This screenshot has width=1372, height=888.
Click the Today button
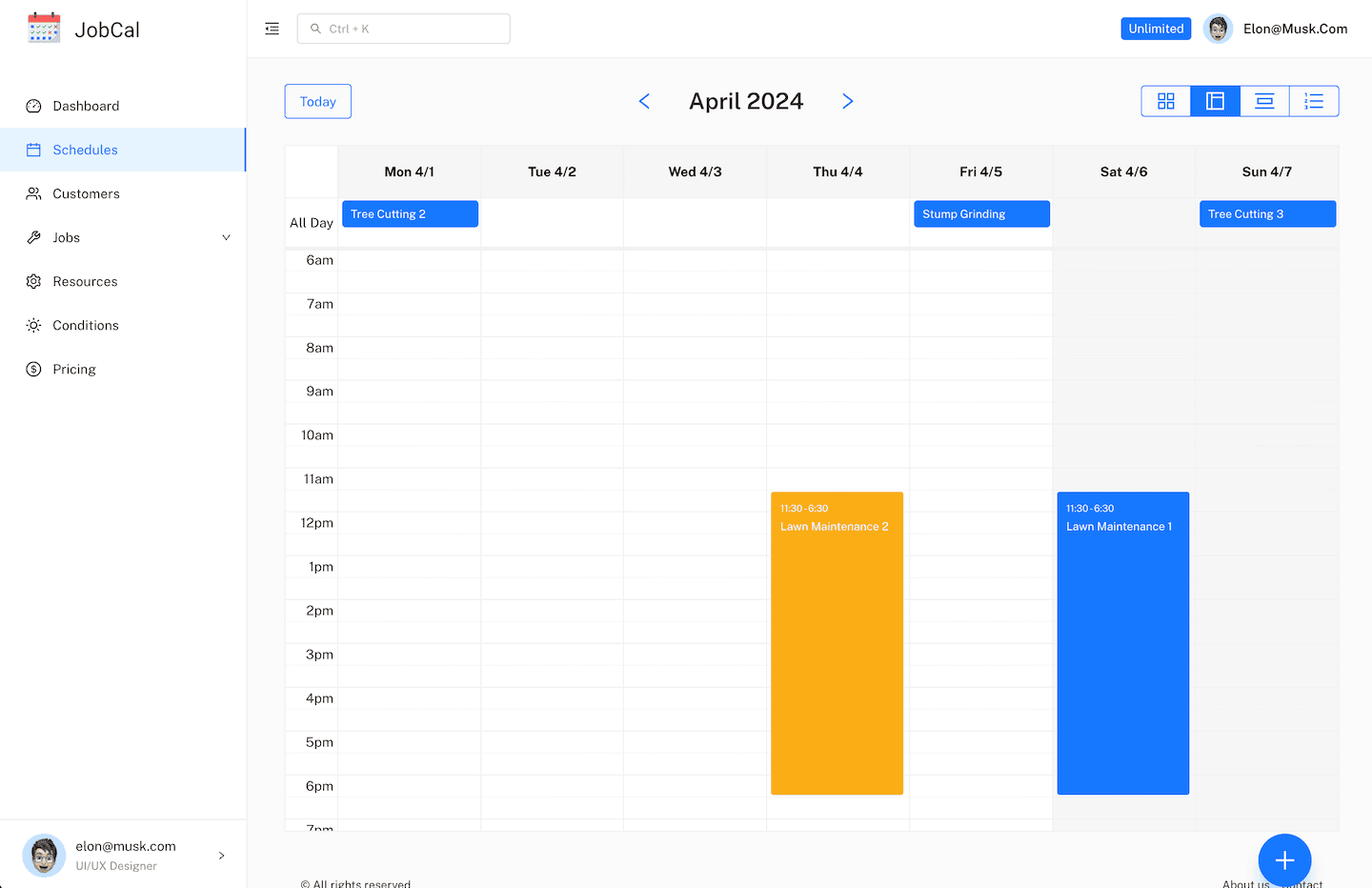tap(317, 101)
